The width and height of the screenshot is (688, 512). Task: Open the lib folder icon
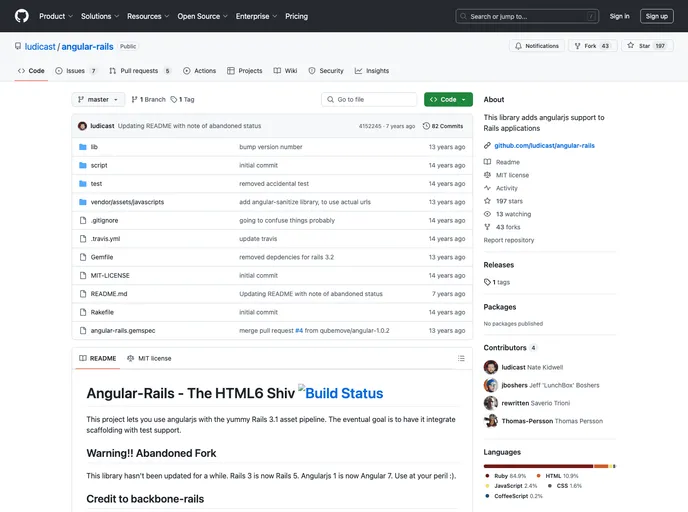pyautogui.click(x=82, y=147)
